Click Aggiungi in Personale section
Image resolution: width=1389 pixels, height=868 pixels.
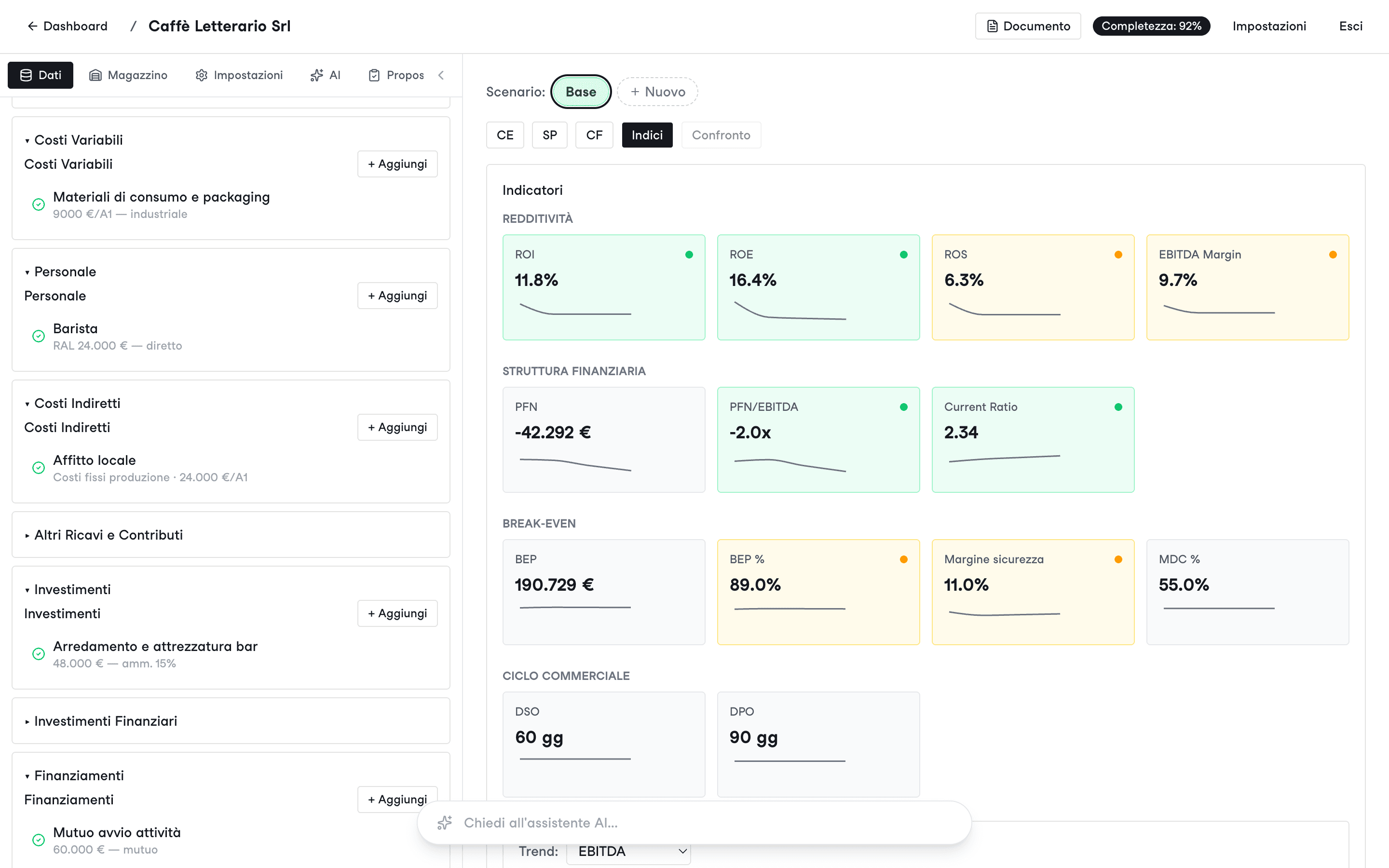397,296
